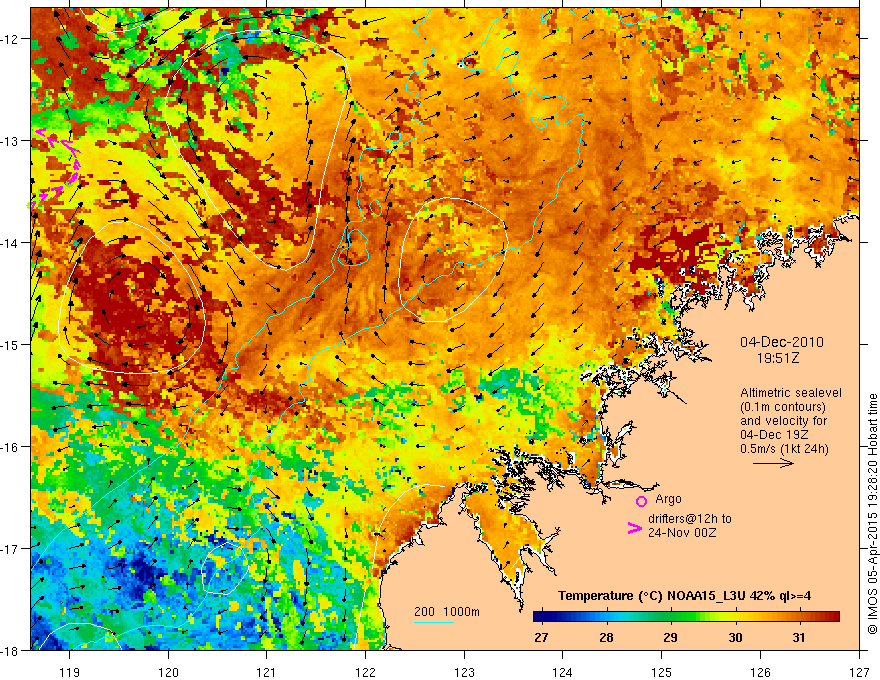Viewport: 880px width, 680px height.
Task: Click the temperature color bar legend
Action: click(686, 617)
